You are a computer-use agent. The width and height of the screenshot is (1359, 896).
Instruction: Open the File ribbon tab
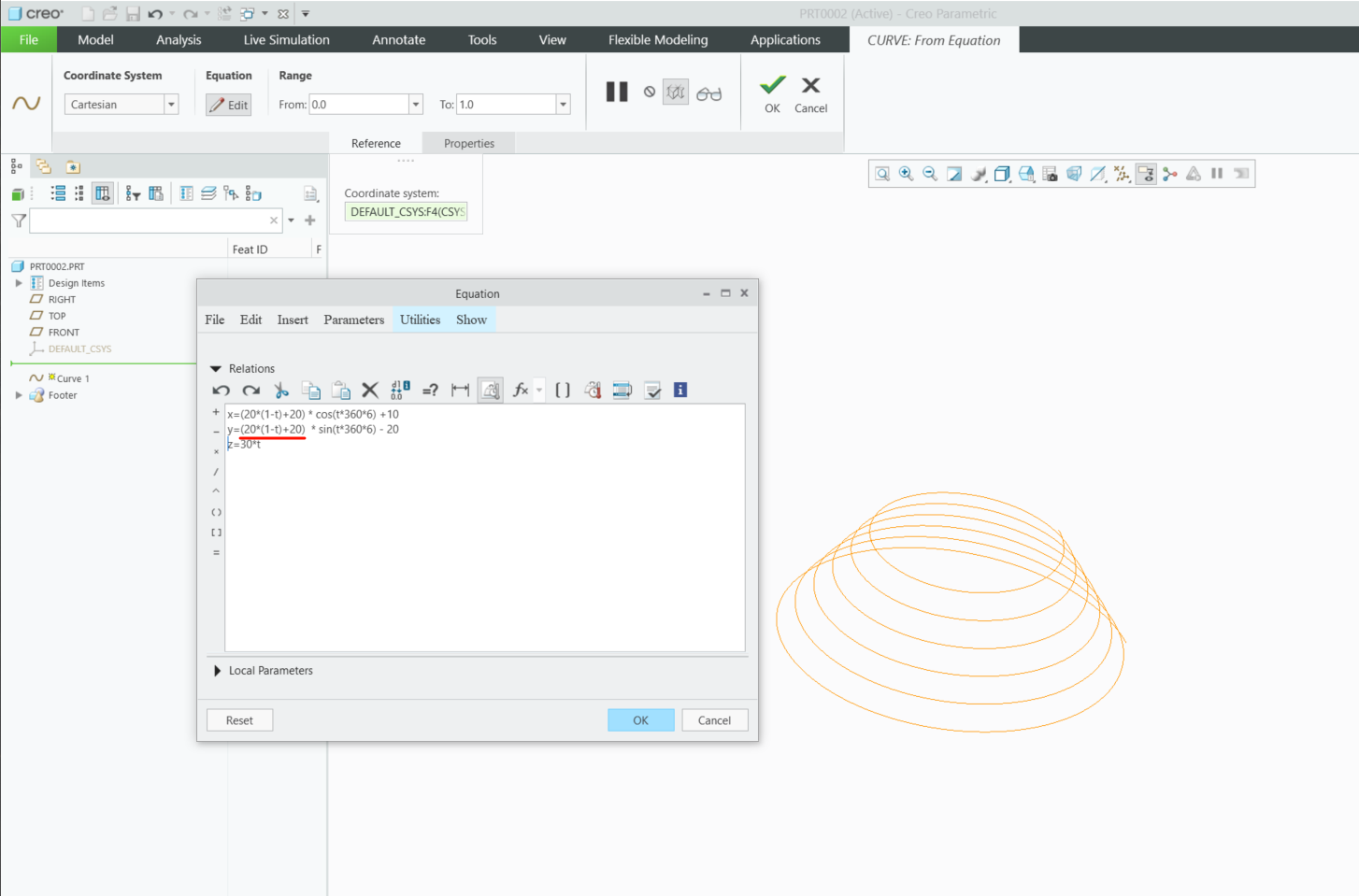[x=29, y=39]
